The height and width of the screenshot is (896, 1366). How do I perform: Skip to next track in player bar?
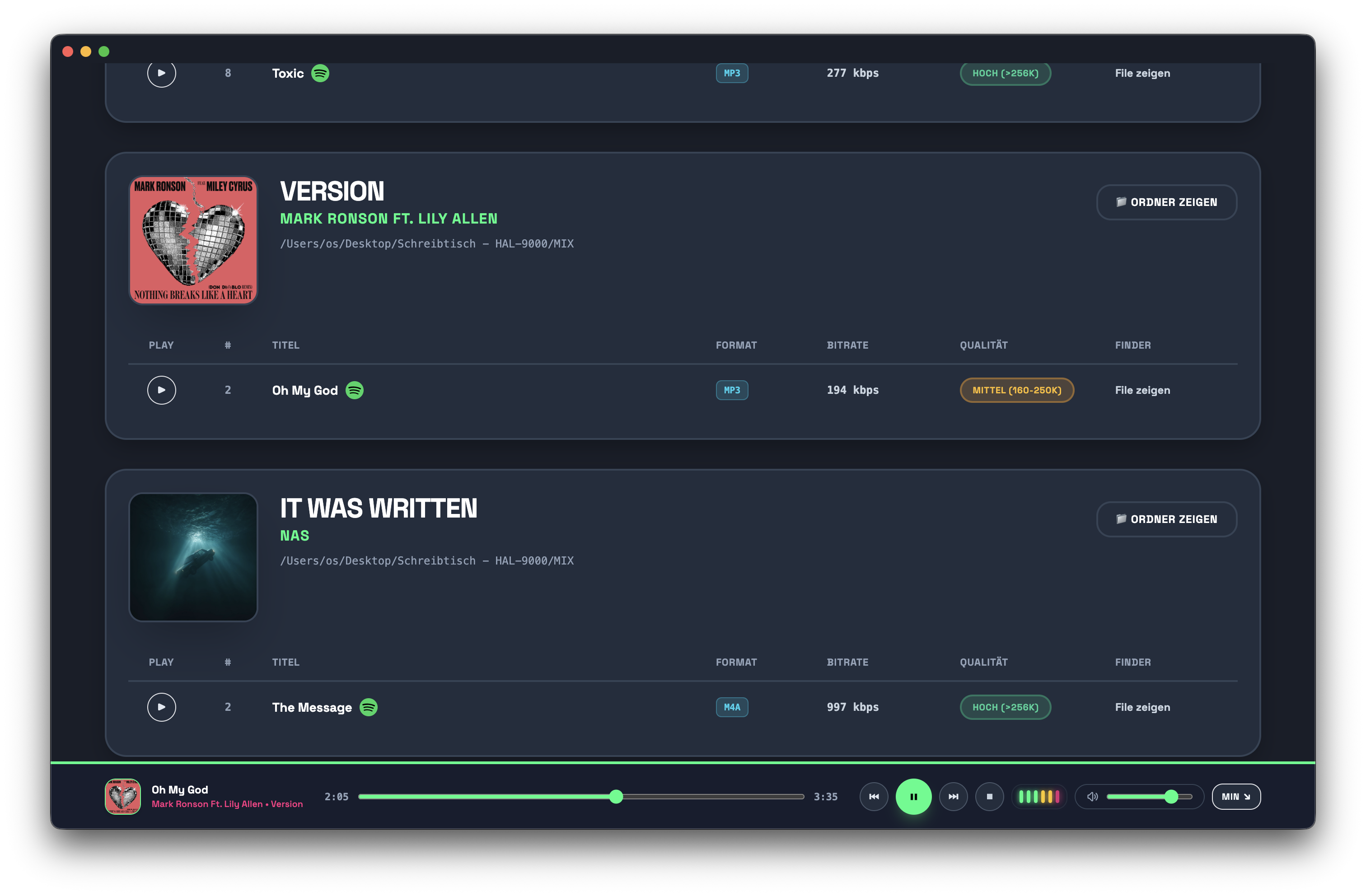pos(953,797)
